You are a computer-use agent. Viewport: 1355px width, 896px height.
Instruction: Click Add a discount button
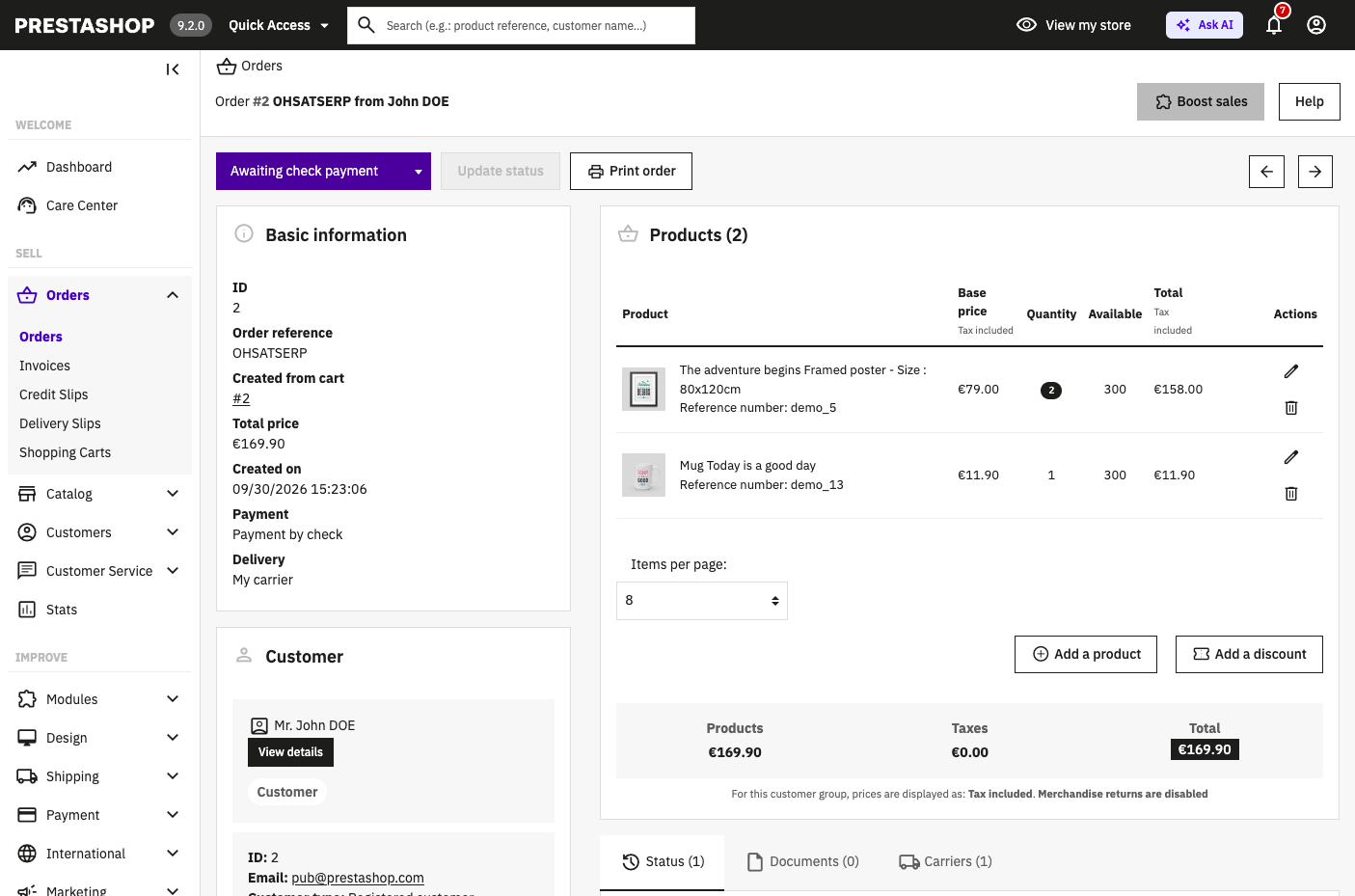click(x=1249, y=655)
